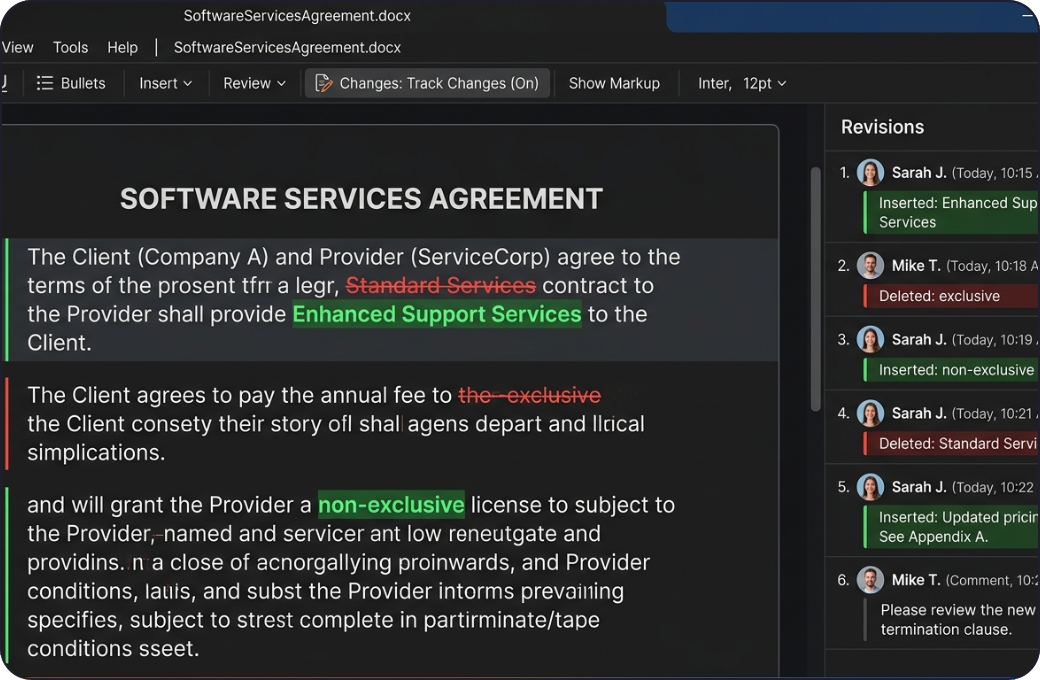1040x680 pixels.
Task: Open the Tools menu
Action: (70, 47)
